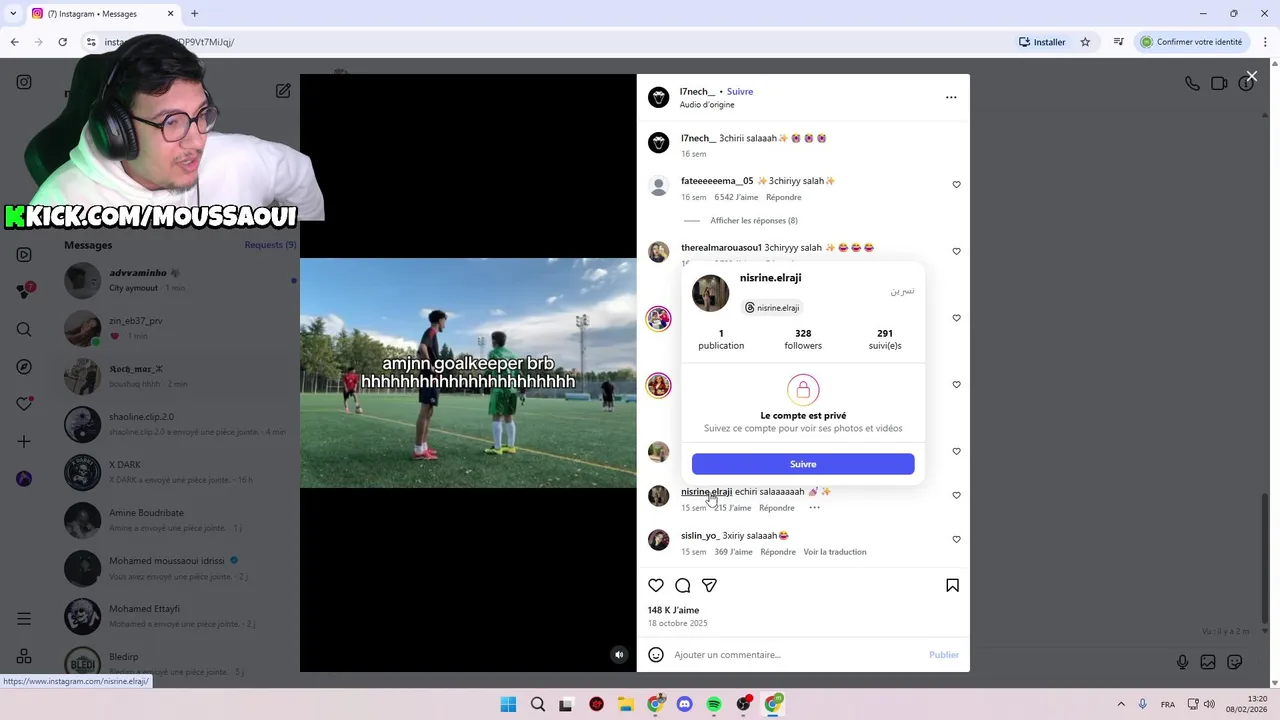Click the football video to pause it

pos(468,373)
